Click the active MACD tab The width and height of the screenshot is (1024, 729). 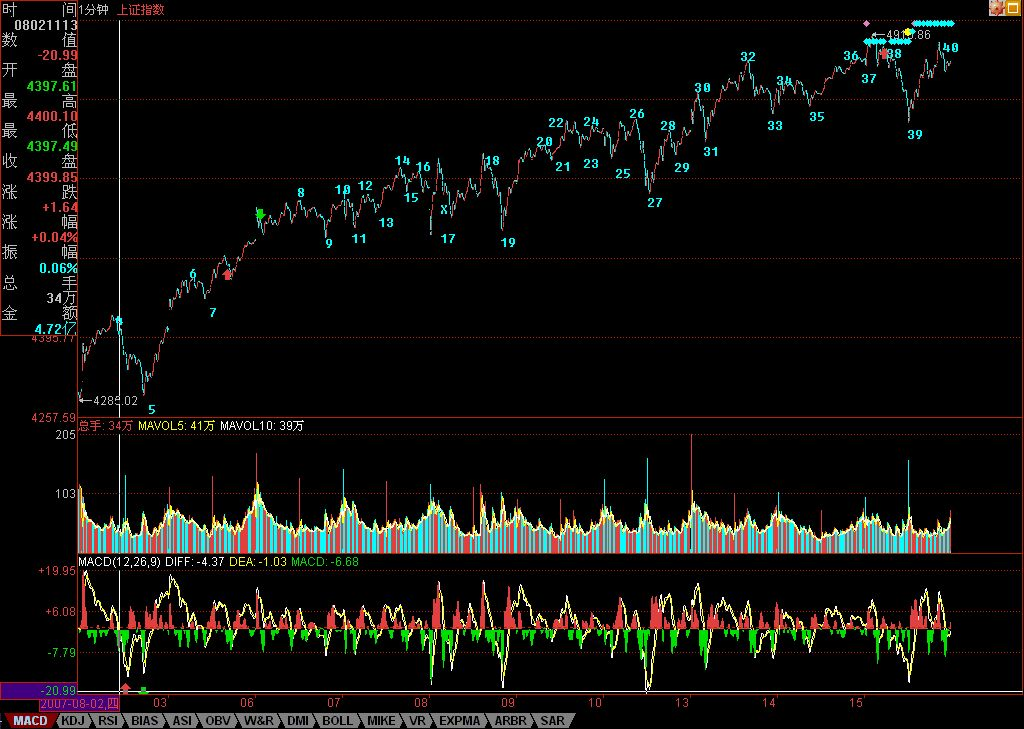(x=30, y=720)
